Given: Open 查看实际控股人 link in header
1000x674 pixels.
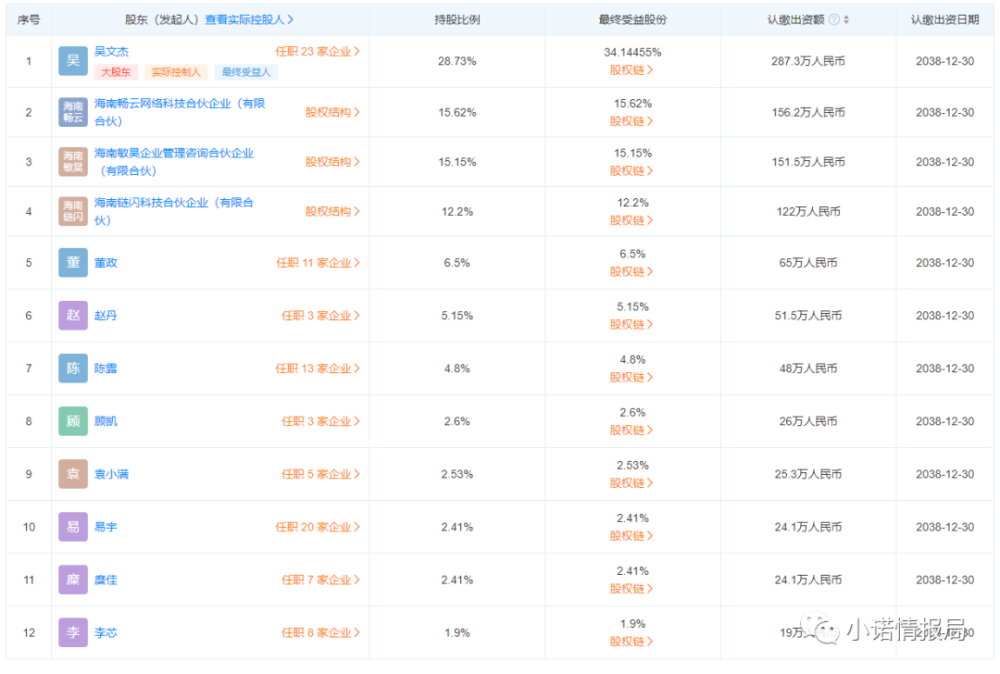Looking at the screenshot, I should (x=249, y=20).
